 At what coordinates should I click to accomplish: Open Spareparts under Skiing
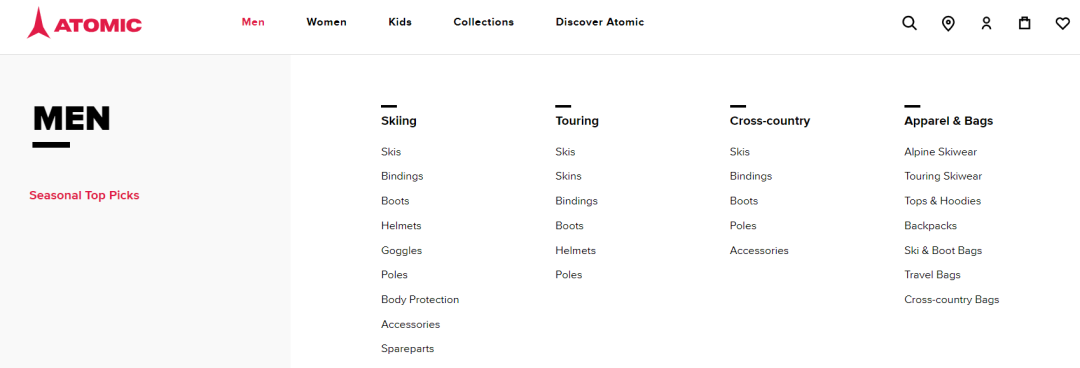click(x=407, y=349)
